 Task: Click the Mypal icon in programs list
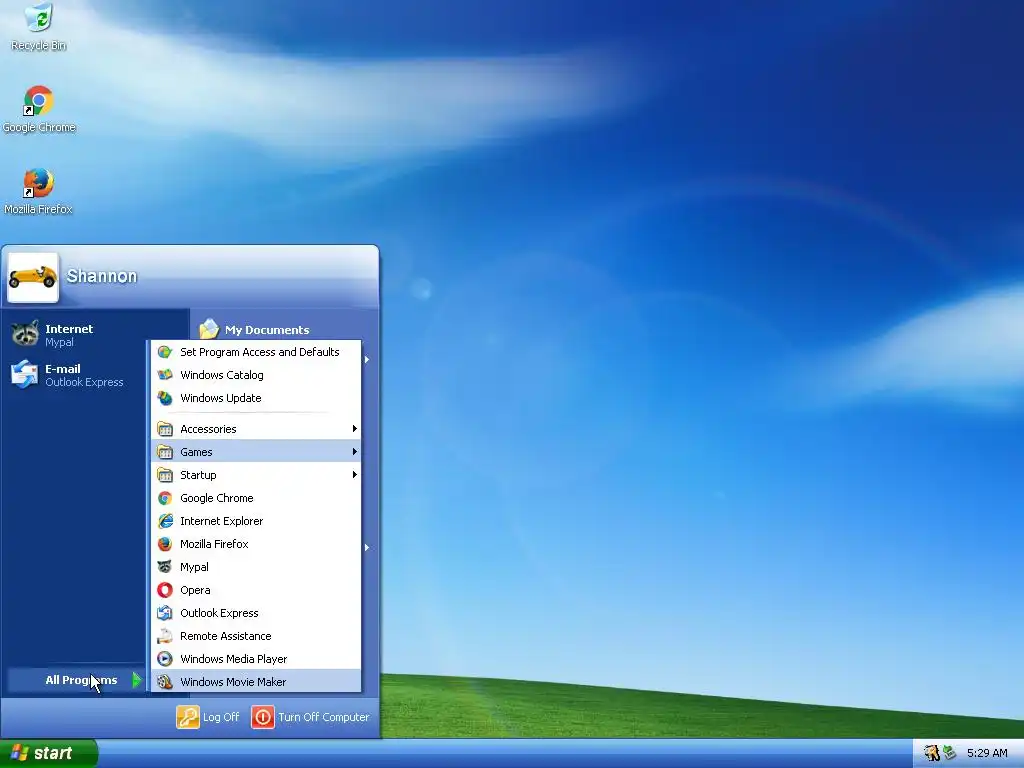click(x=165, y=567)
